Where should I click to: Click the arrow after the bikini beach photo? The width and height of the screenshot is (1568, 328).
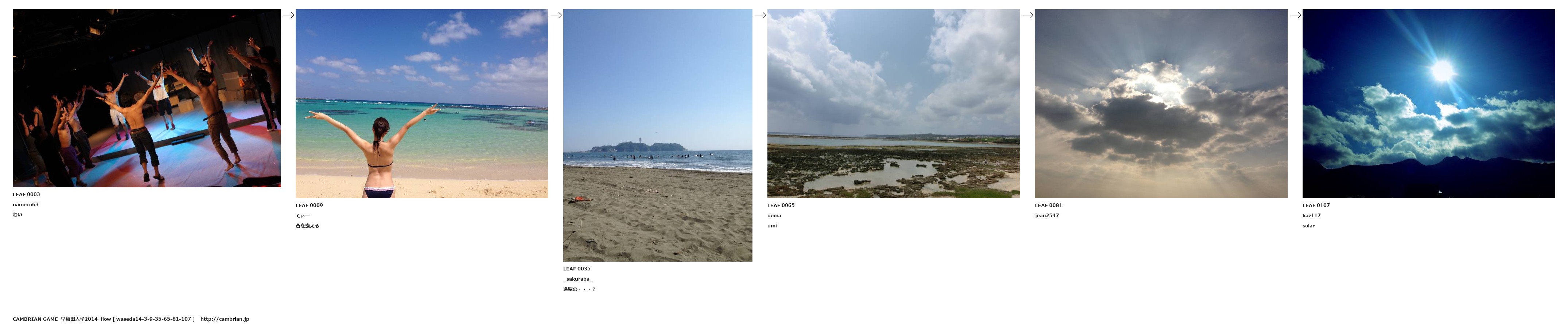(556, 15)
